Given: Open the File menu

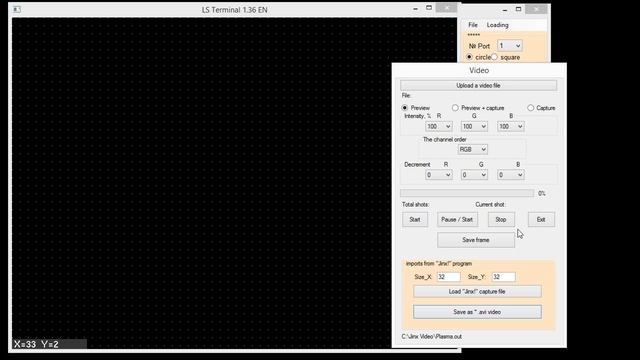Looking at the screenshot, I should click(473, 25).
